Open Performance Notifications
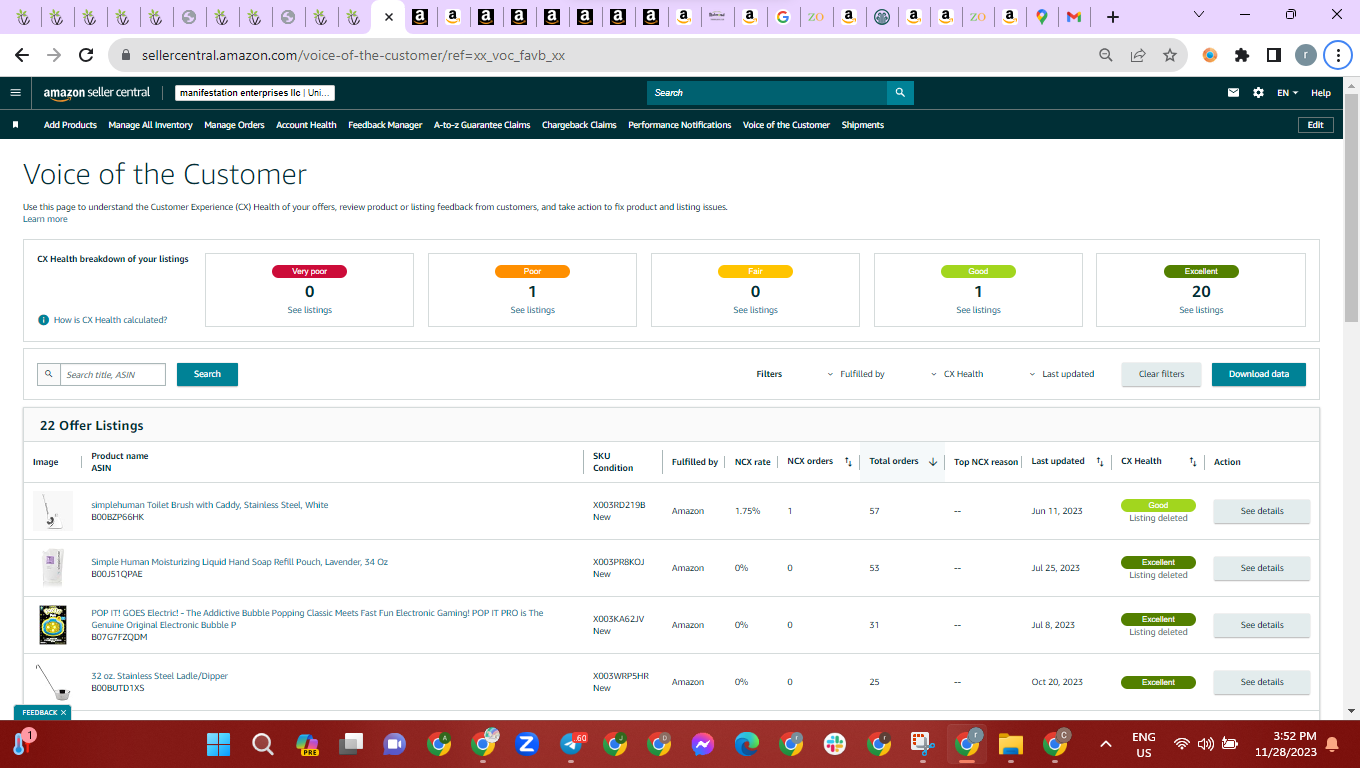This screenshot has height=768, width=1360. tap(680, 125)
